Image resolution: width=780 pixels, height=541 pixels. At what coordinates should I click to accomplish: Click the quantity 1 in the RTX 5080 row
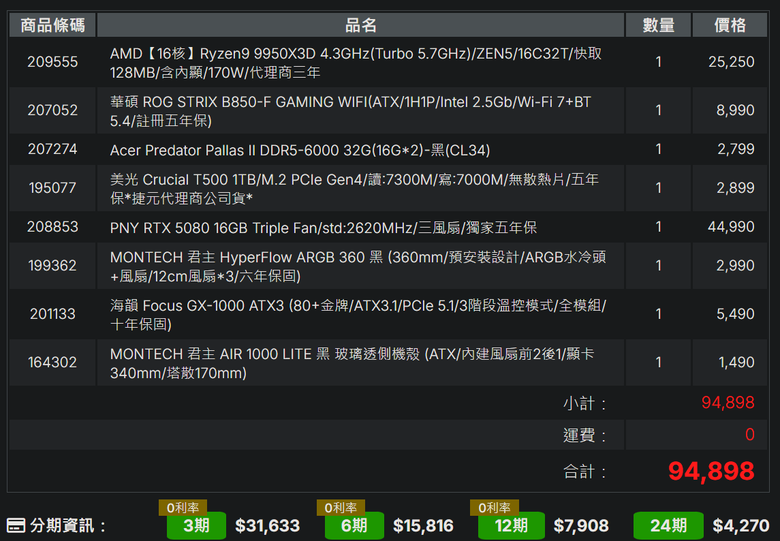(x=658, y=227)
